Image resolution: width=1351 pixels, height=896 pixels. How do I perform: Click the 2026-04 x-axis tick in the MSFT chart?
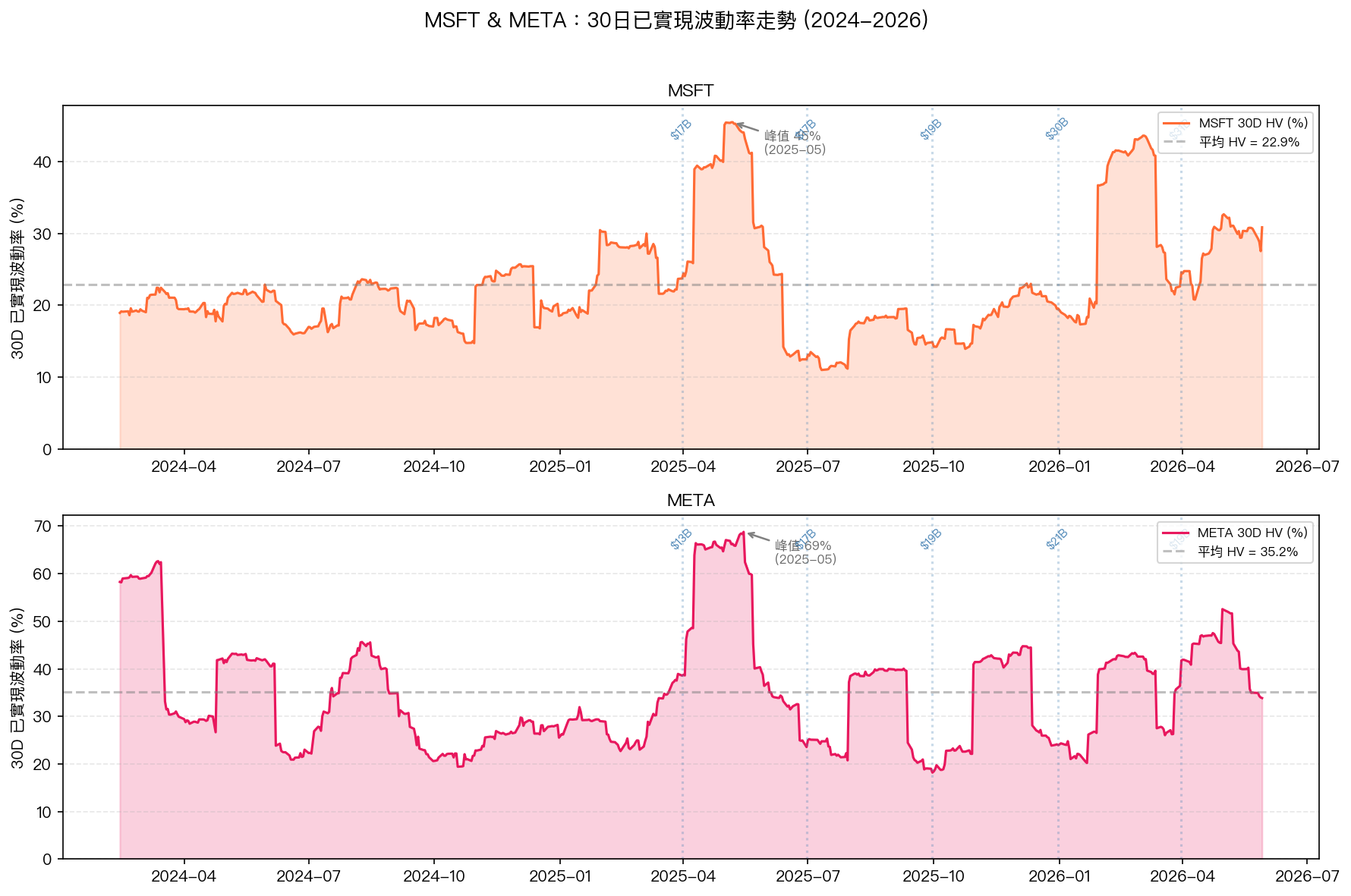point(1182,467)
